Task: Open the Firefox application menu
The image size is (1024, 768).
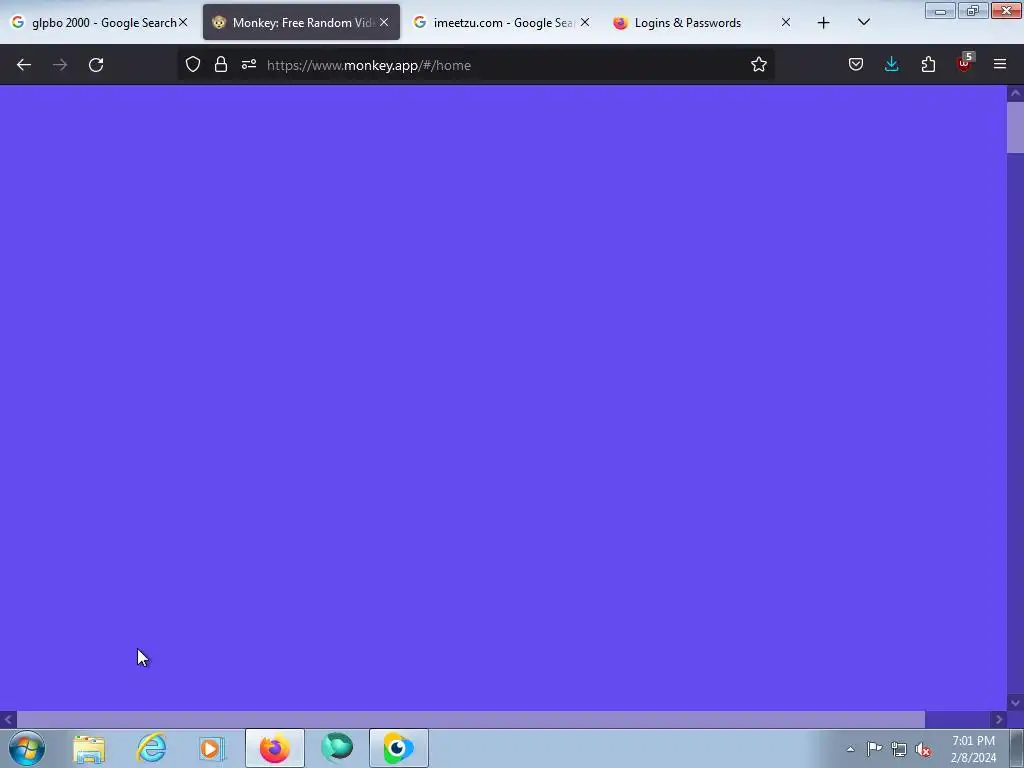Action: (x=1000, y=64)
